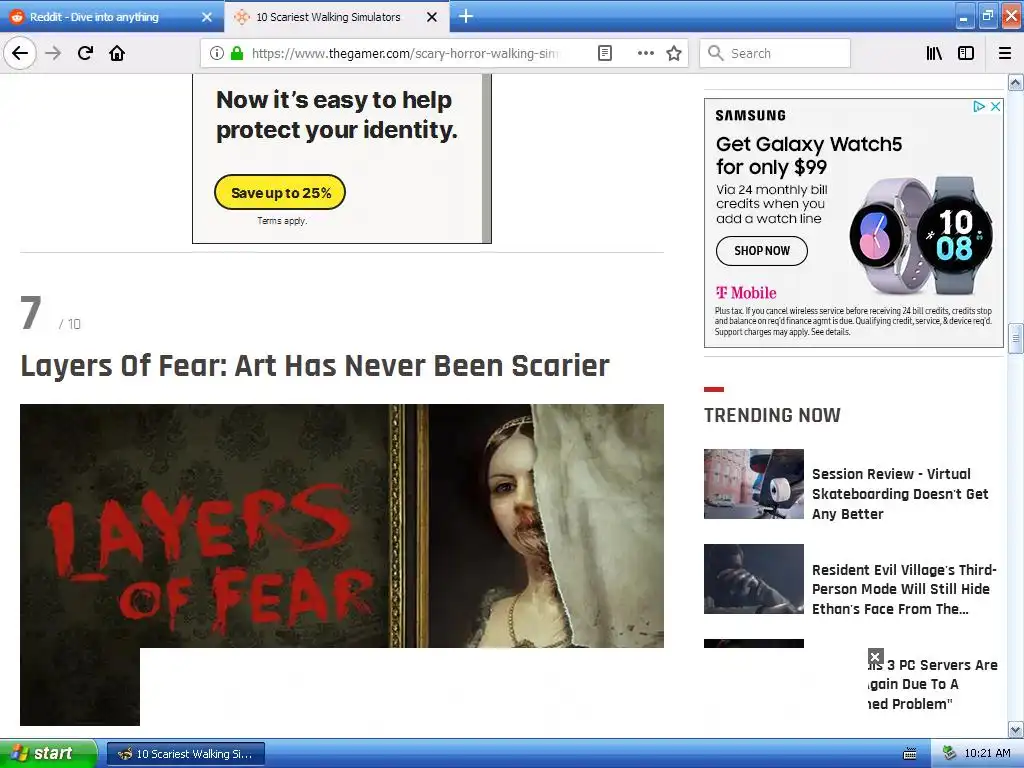
Task: Toggle reader view in address bar
Action: (605, 53)
